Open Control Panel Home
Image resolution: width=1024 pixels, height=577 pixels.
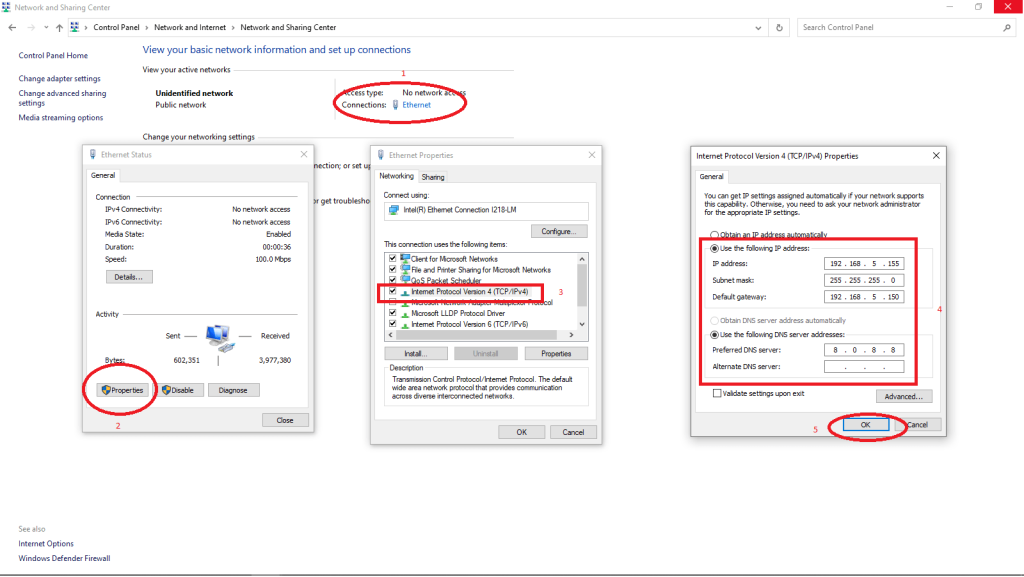(53, 55)
